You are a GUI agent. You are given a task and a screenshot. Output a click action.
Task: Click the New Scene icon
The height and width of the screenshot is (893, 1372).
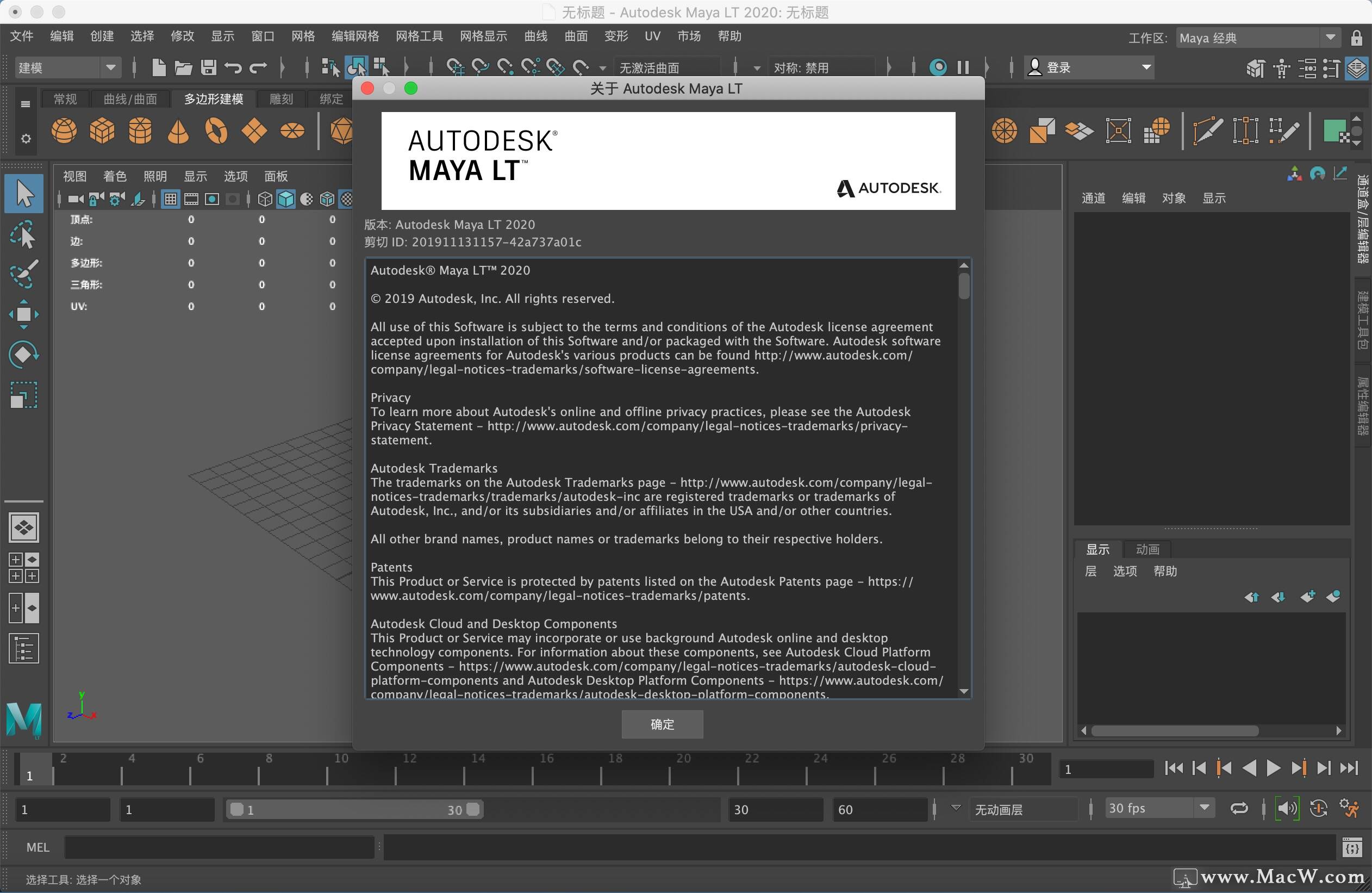[x=159, y=67]
